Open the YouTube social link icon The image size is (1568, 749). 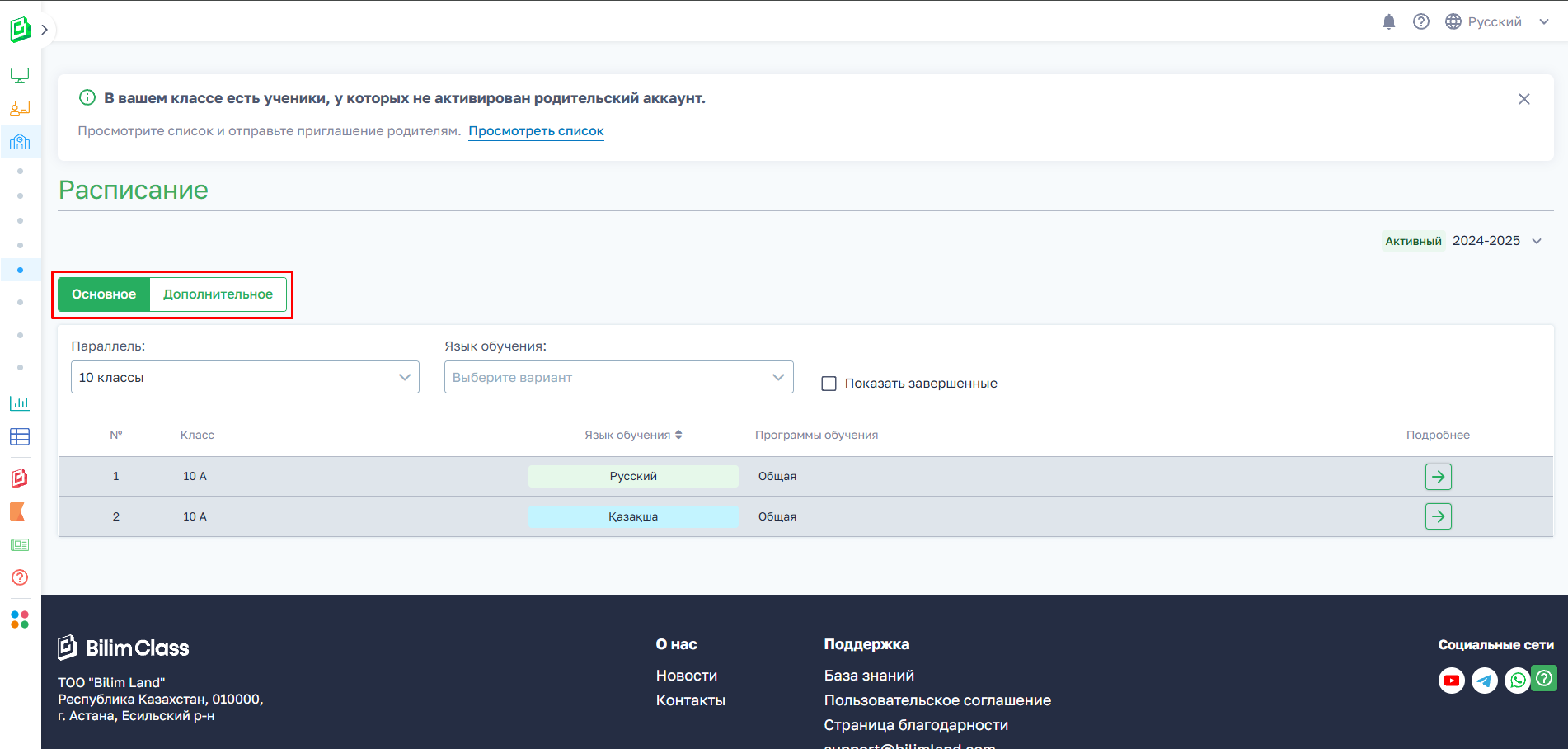(x=1451, y=681)
